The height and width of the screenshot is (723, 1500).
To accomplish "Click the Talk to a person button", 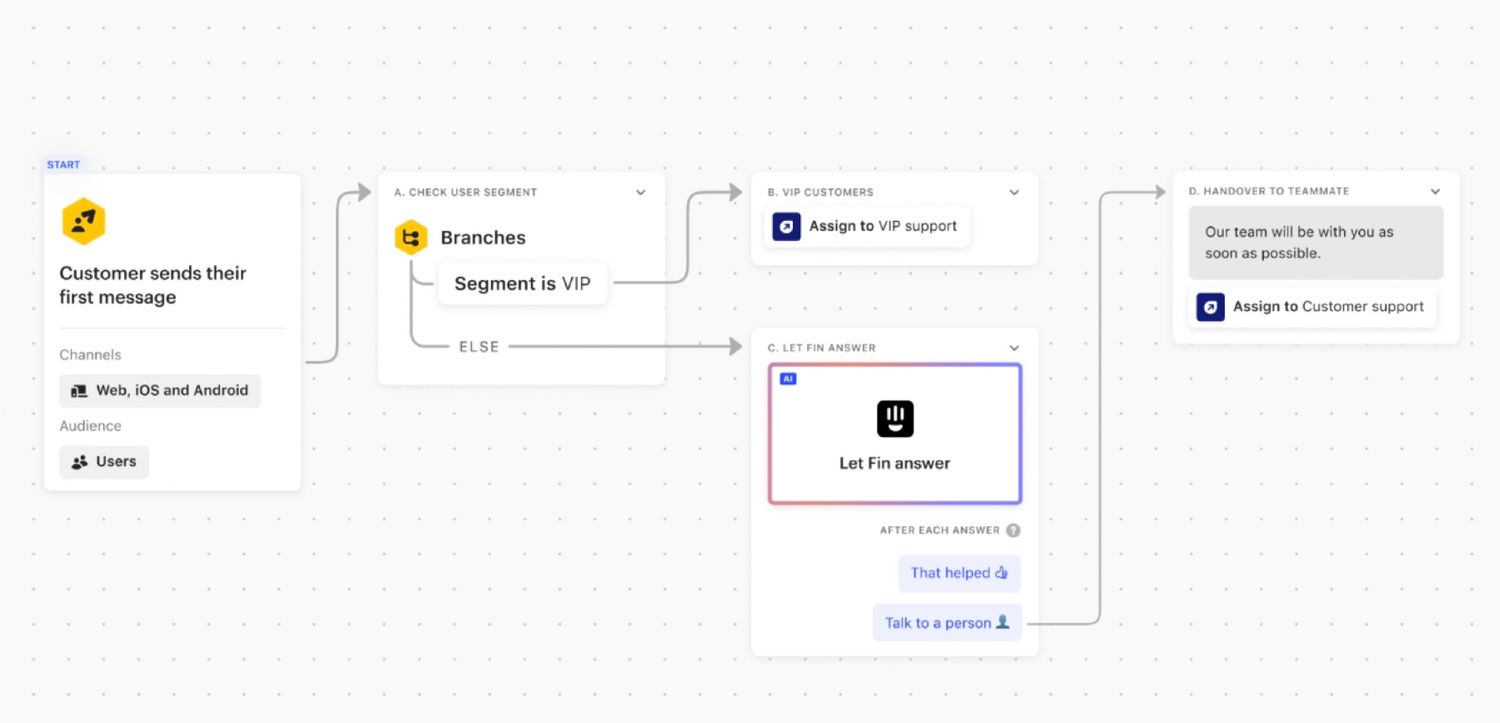I will pos(947,623).
